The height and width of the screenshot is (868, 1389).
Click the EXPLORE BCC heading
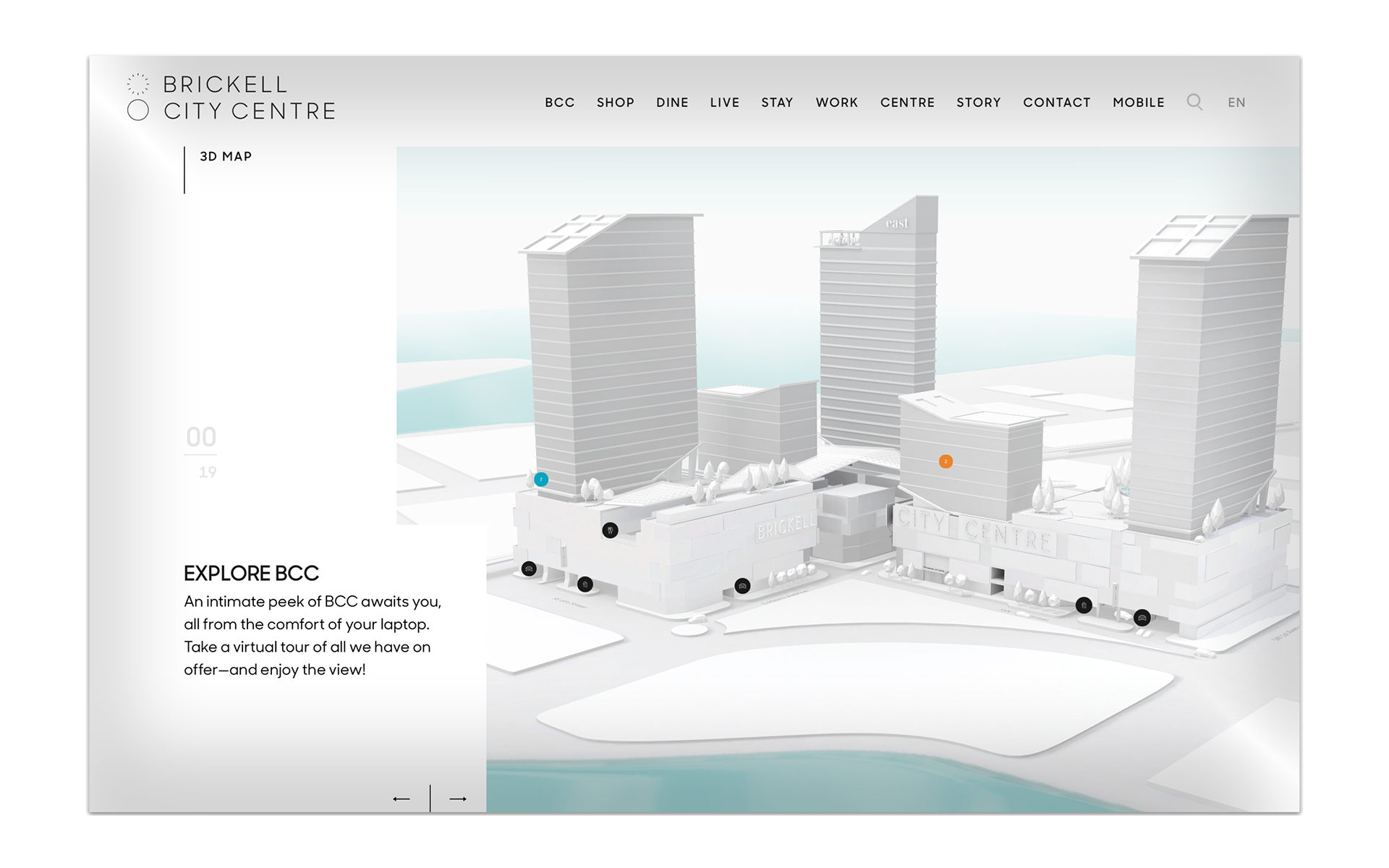pyautogui.click(x=251, y=574)
